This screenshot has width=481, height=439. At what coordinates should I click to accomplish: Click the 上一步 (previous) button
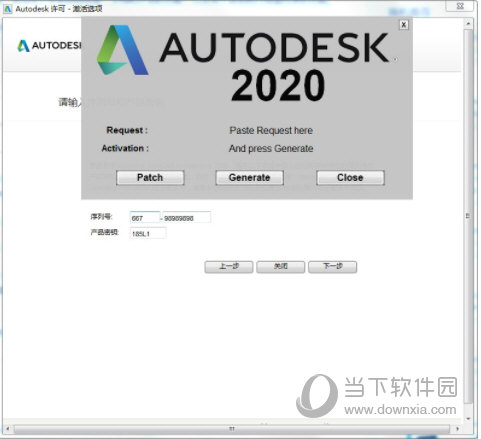(x=229, y=267)
